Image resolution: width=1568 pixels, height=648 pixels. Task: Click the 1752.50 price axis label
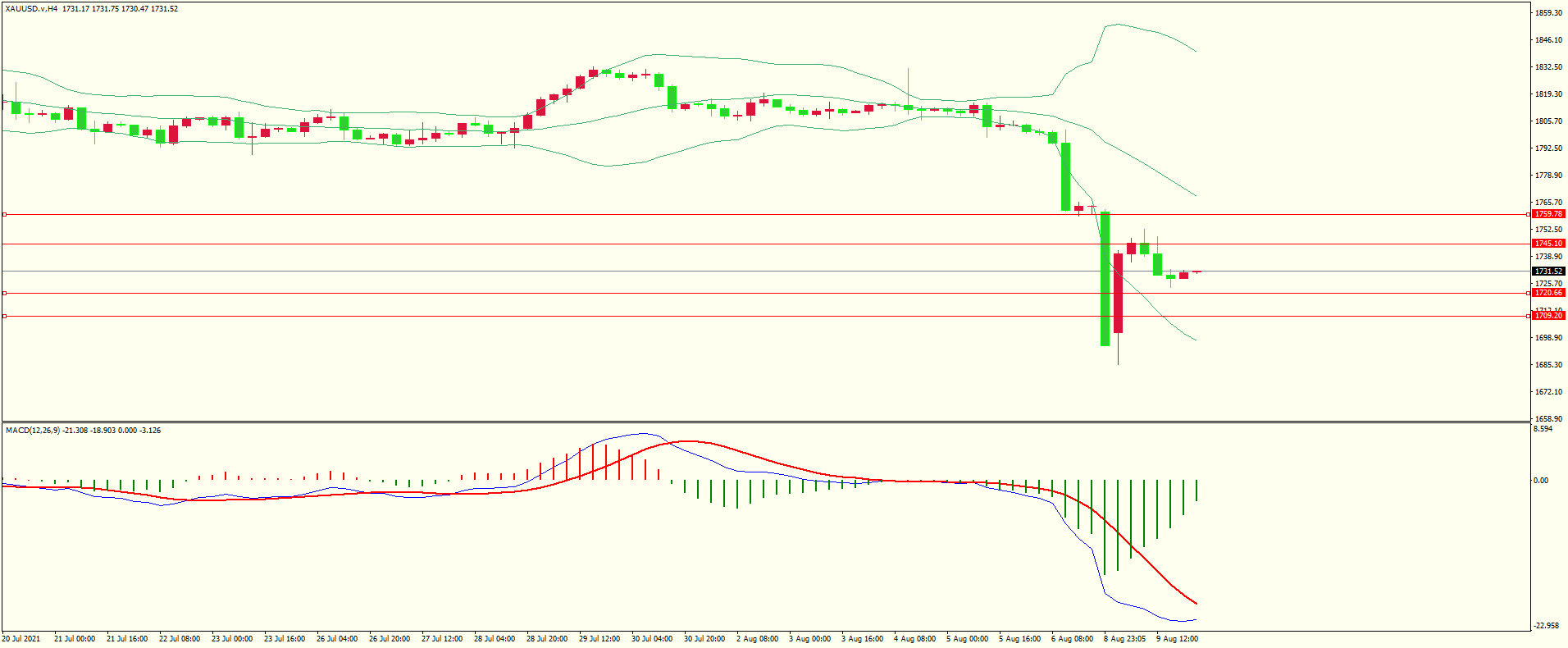pos(1548,230)
